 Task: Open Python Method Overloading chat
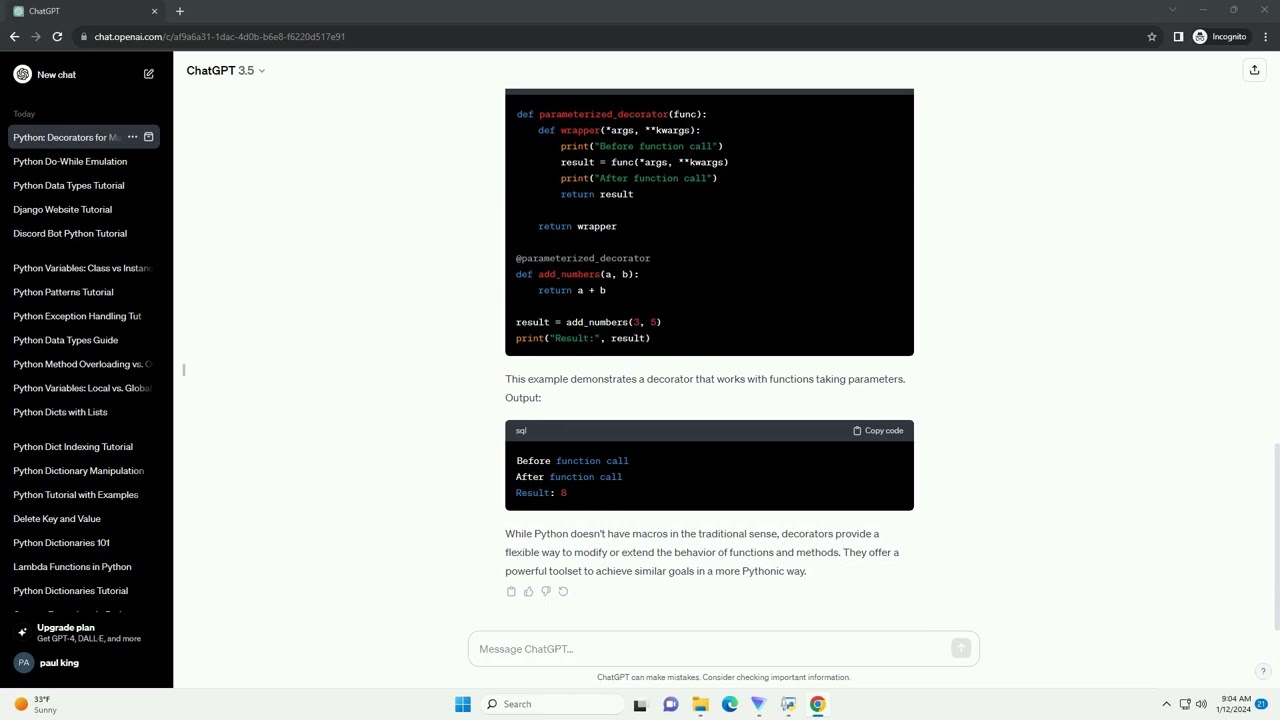[80, 364]
